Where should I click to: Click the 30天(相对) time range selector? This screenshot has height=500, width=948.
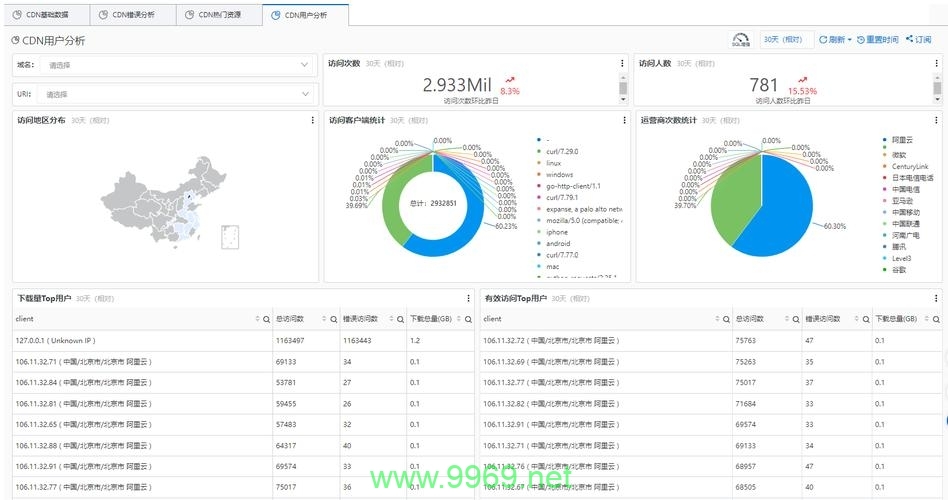click(x=785, y=40)
